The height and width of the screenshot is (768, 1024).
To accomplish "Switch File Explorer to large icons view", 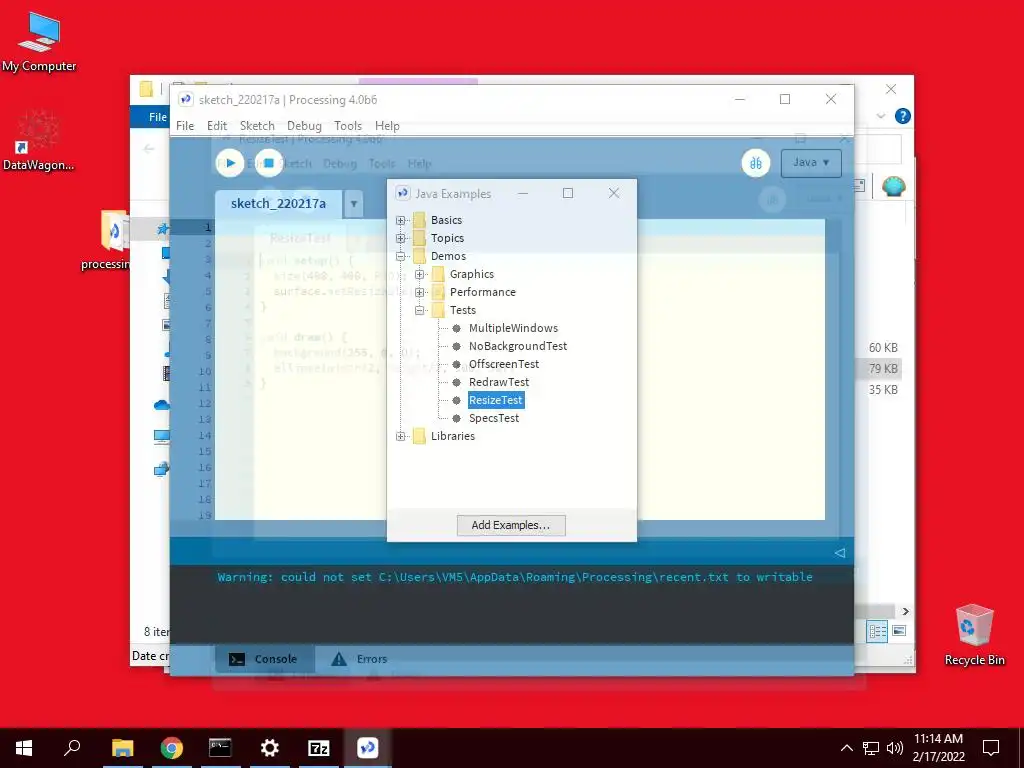I will tap(899, 631).
